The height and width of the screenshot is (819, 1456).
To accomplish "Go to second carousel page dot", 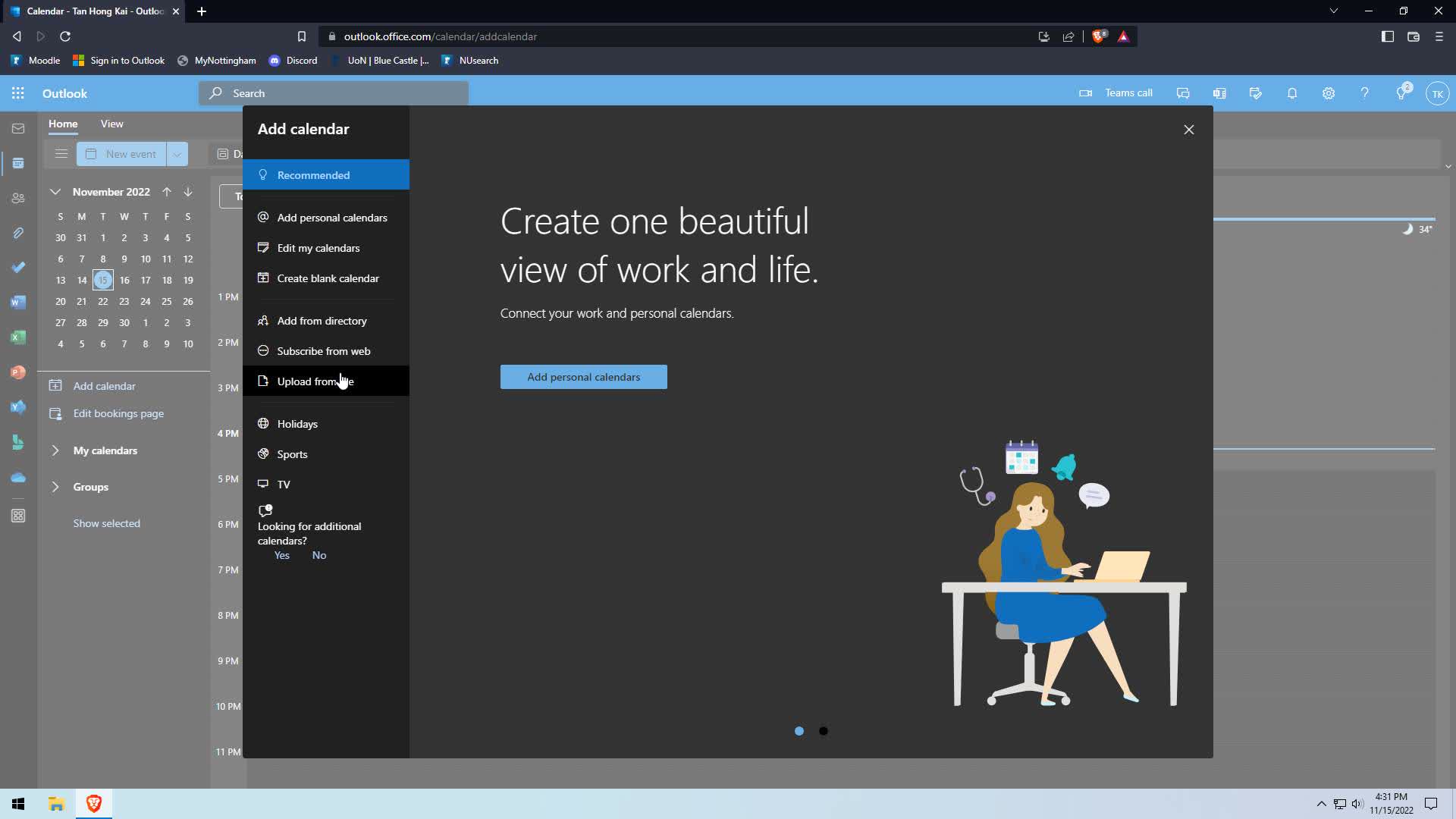I will [x=824, y=731].
